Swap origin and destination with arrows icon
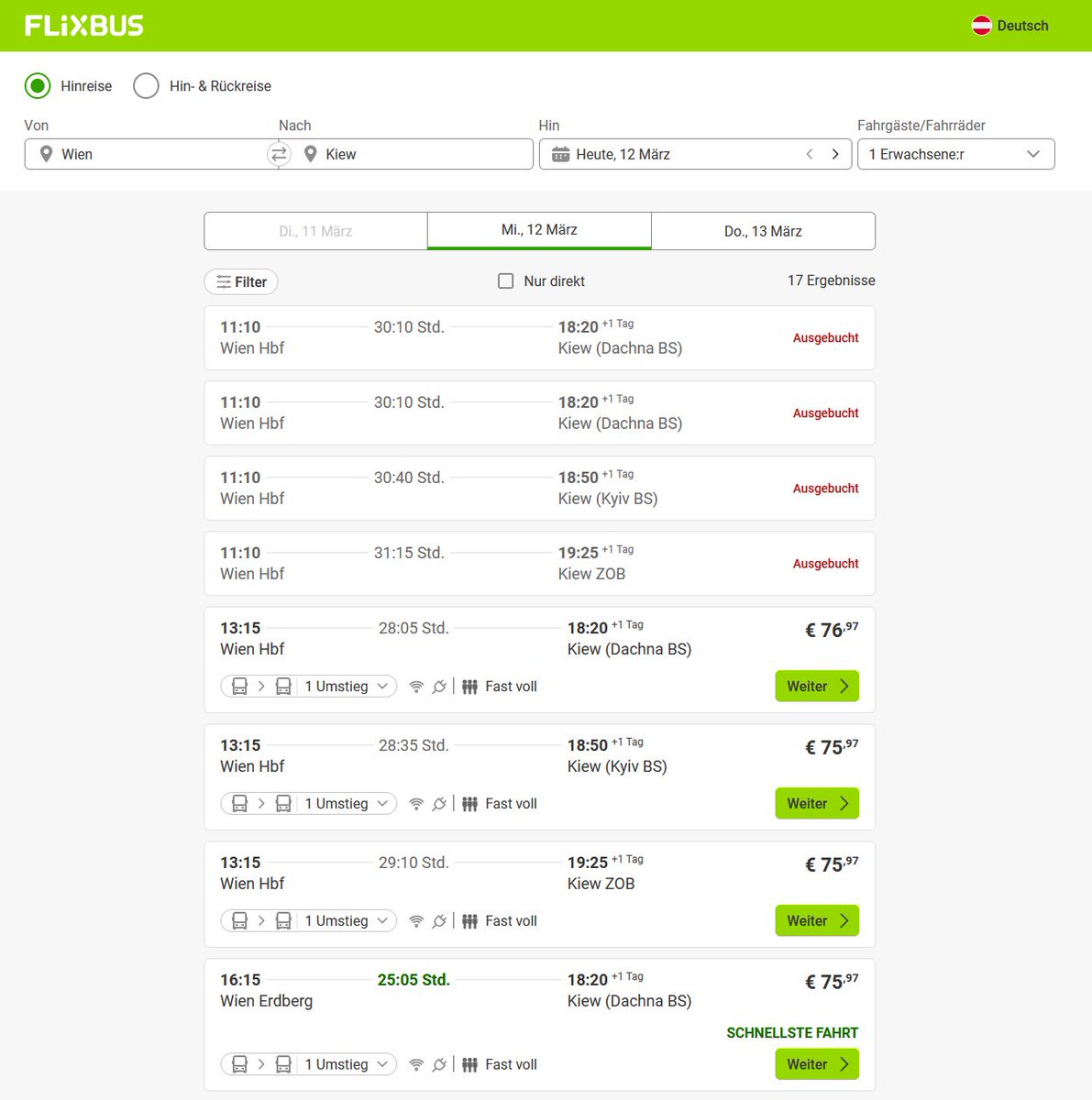The image size is (1092, 1100). coord(279,154)
